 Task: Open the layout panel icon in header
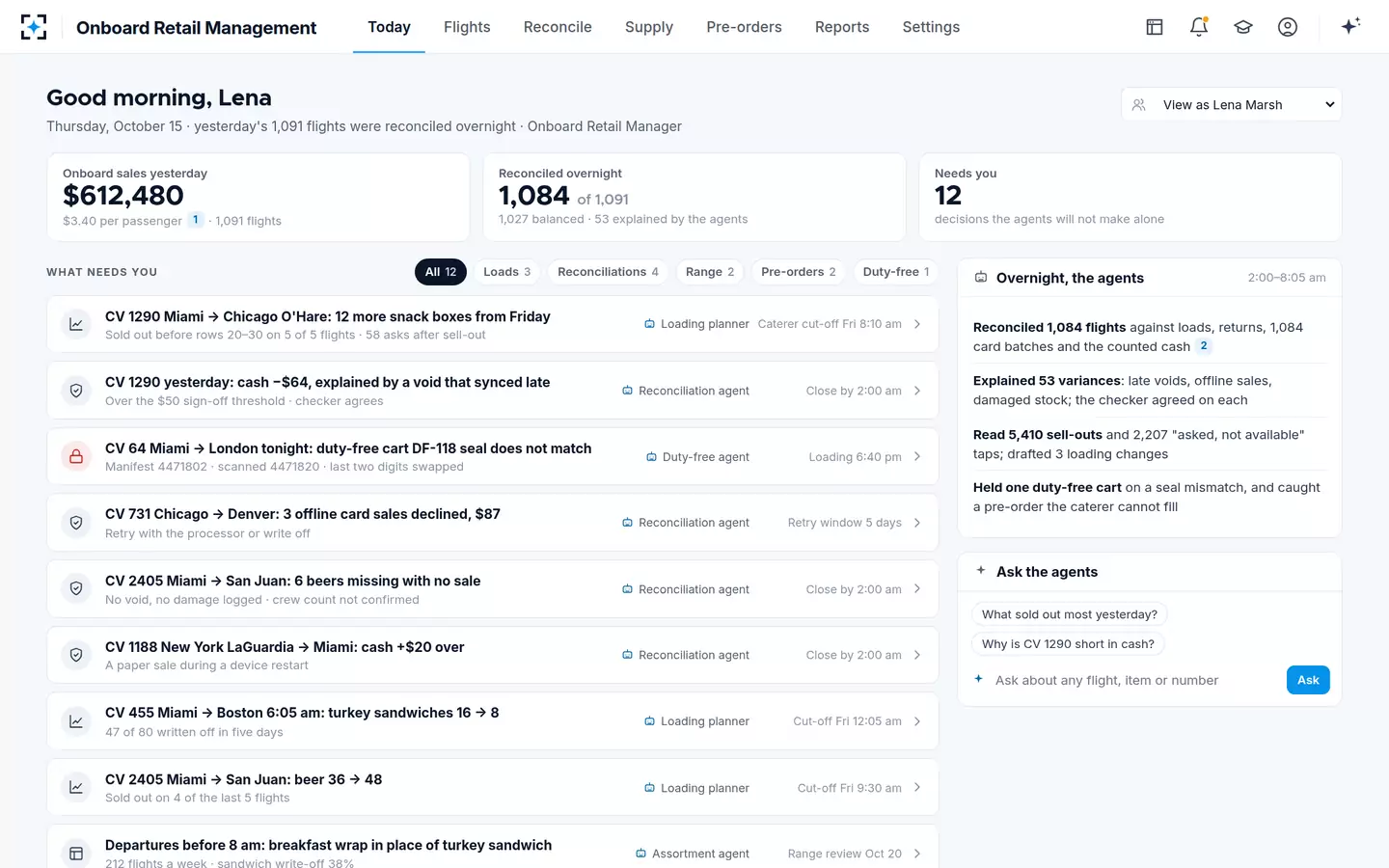(1155, 27)
